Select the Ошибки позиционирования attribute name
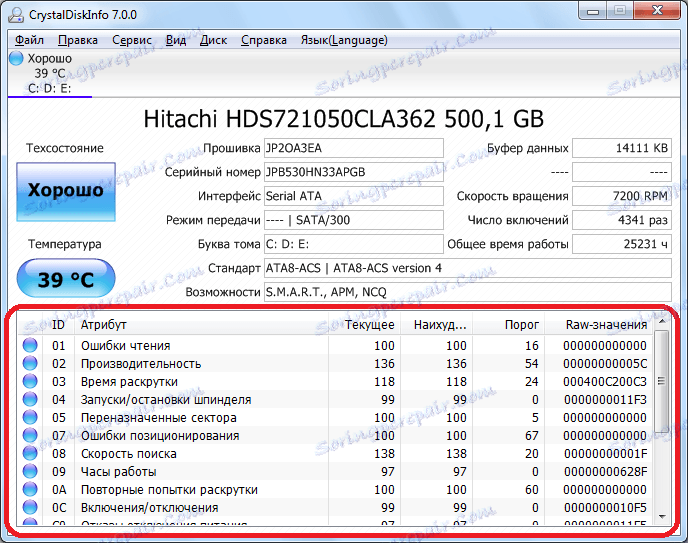This screenshot has height=543, width=688. 160,436
